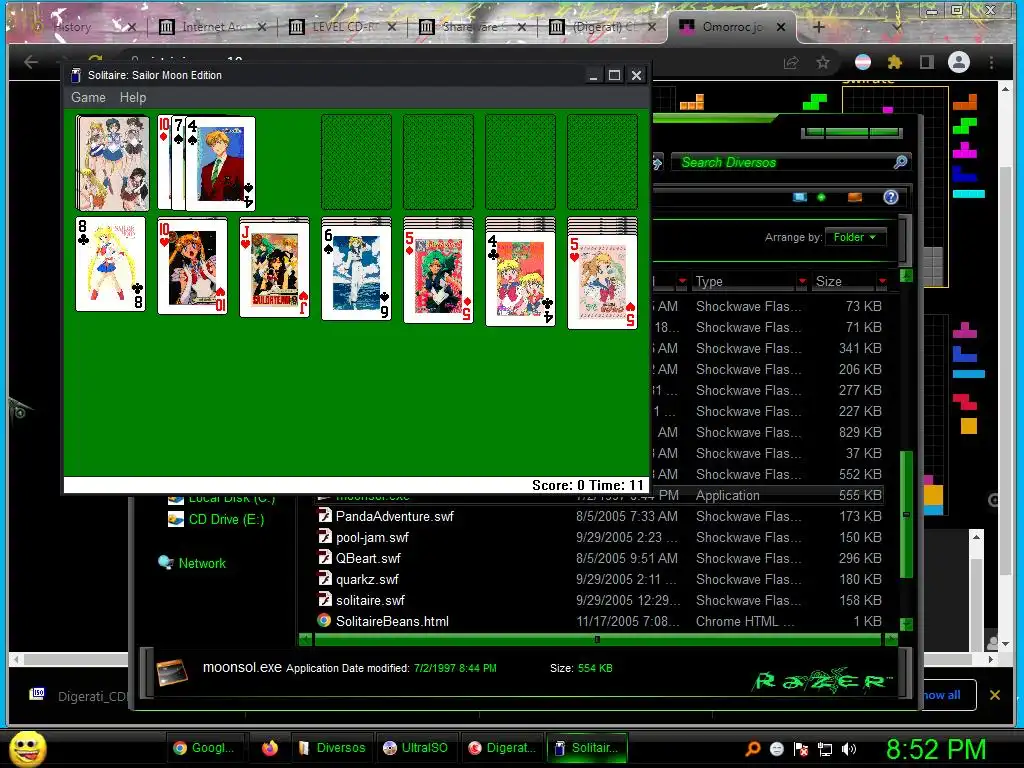The height and width of the screenshot is (768, 1024).
Task: Click the blue view icon in Explorer toolbar
Action: click(x=799, y=197)
